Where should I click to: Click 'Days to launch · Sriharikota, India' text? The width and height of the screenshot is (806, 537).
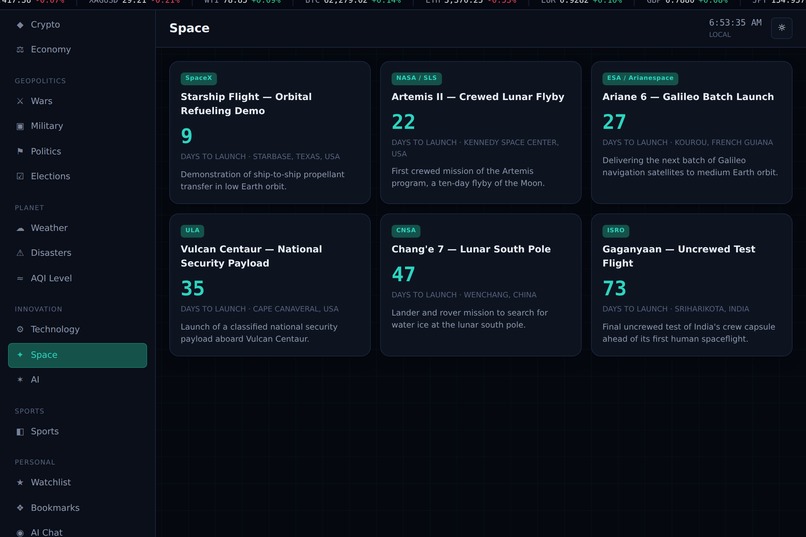tap(675, 309)
